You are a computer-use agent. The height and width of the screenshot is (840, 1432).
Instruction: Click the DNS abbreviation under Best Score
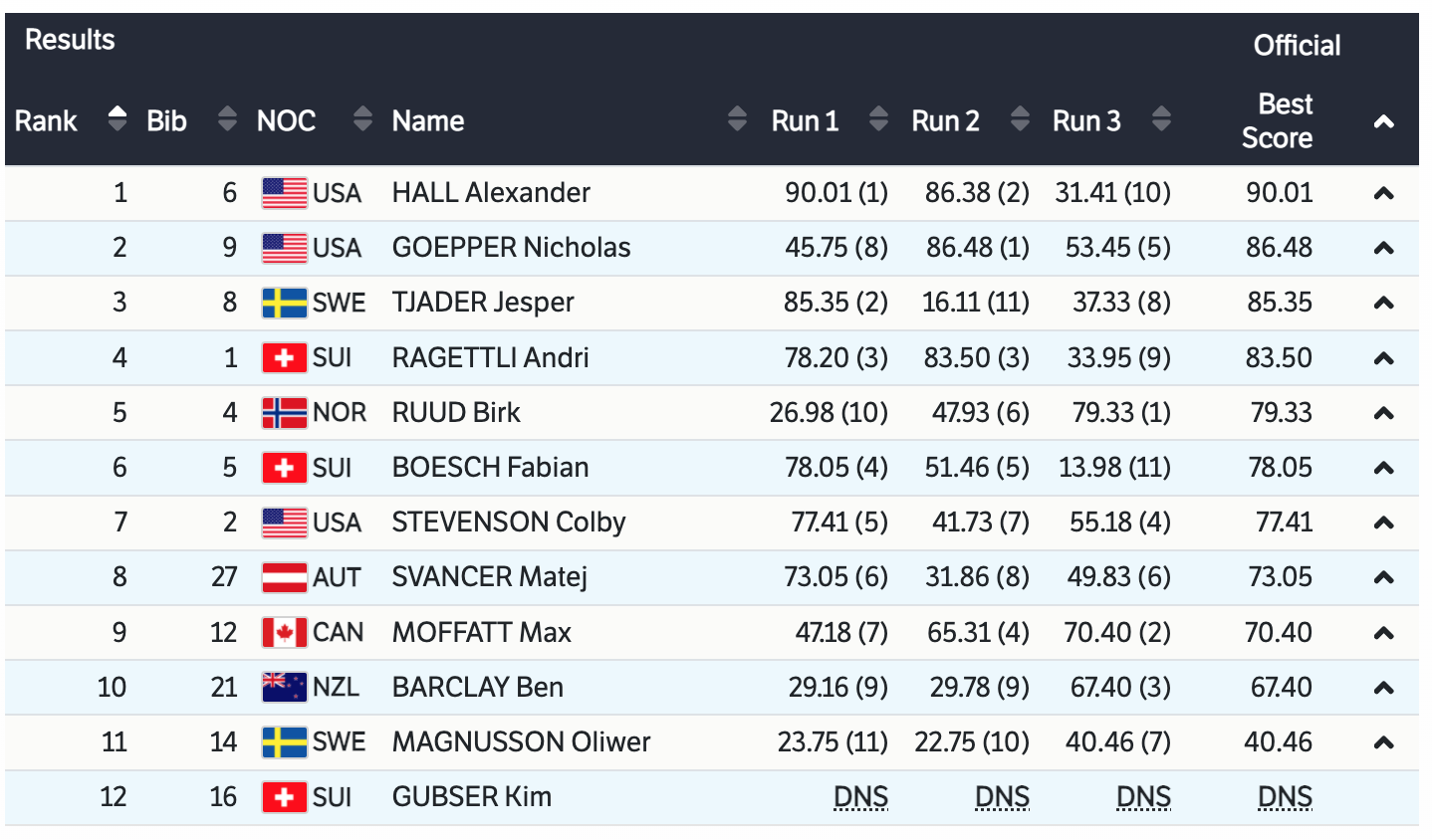tap(1285, 797)
